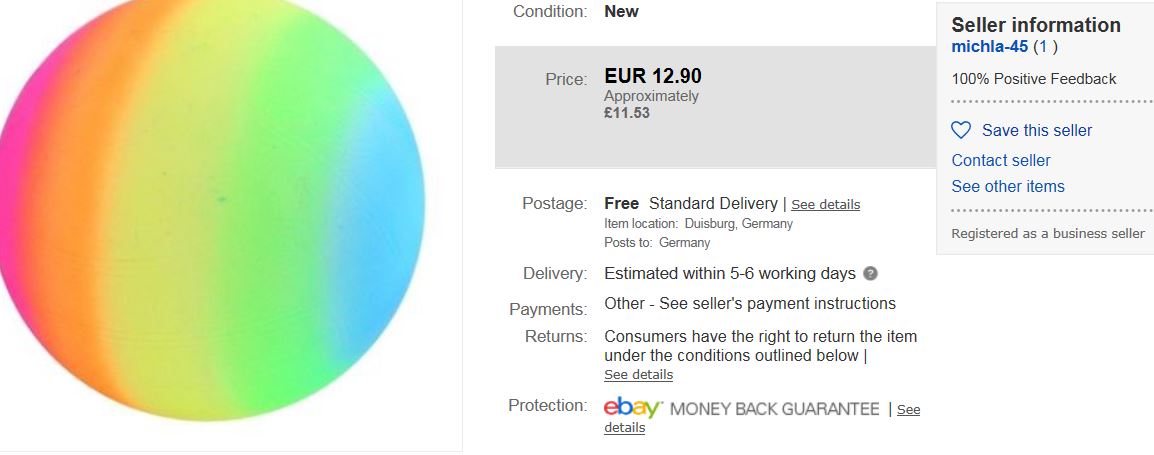Click the MONEY BACK GUARANTEE text
The image size is (1154, 455).
point(775,409)
